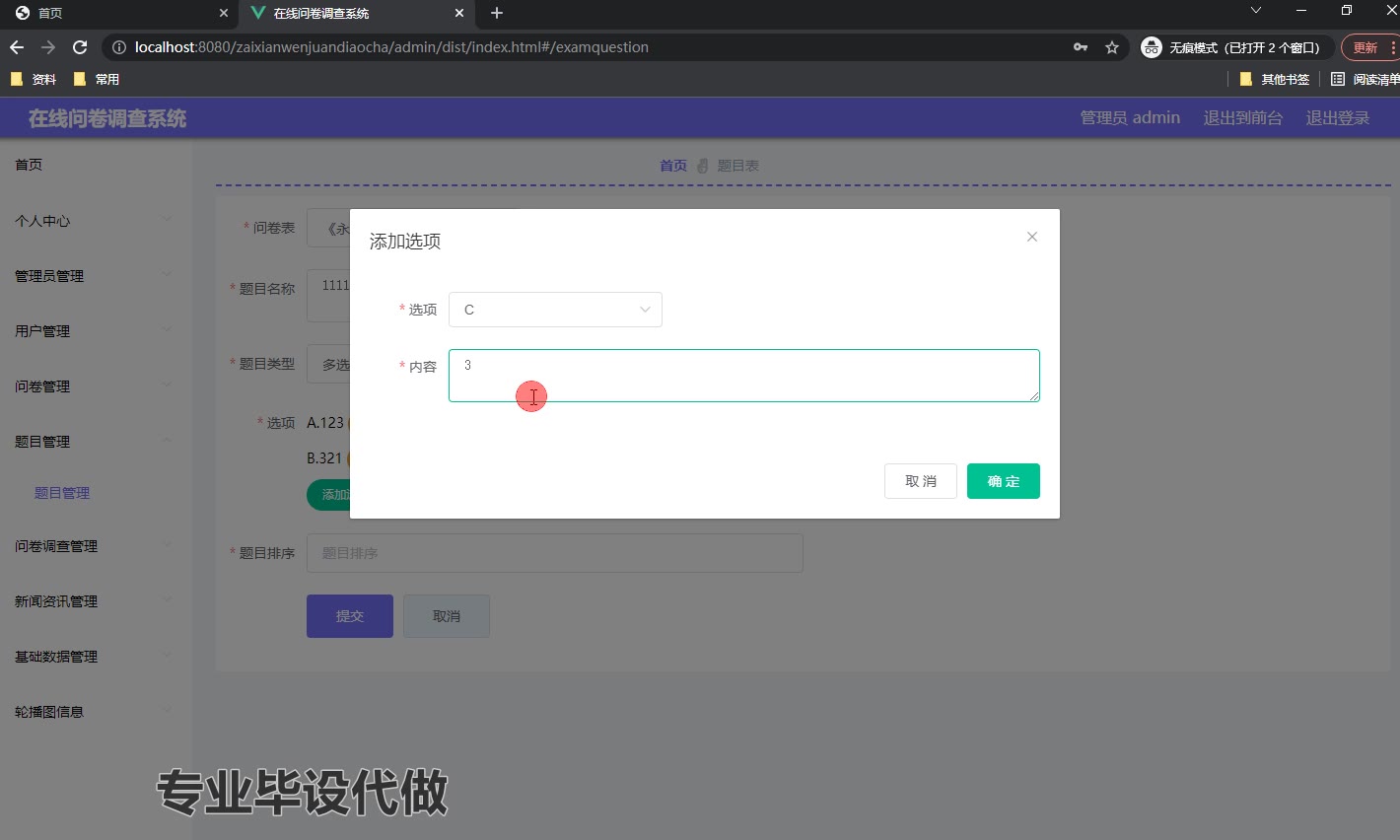Click 管理员 admin in the header
This screenshot has width=1400, height=840.
point(1130,118)
